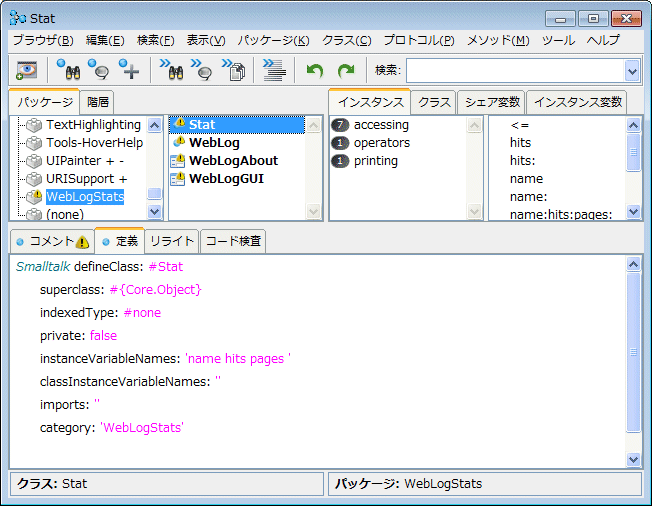Open the search field dropdown arrow

pyautogui.click(x=631, y=70)
